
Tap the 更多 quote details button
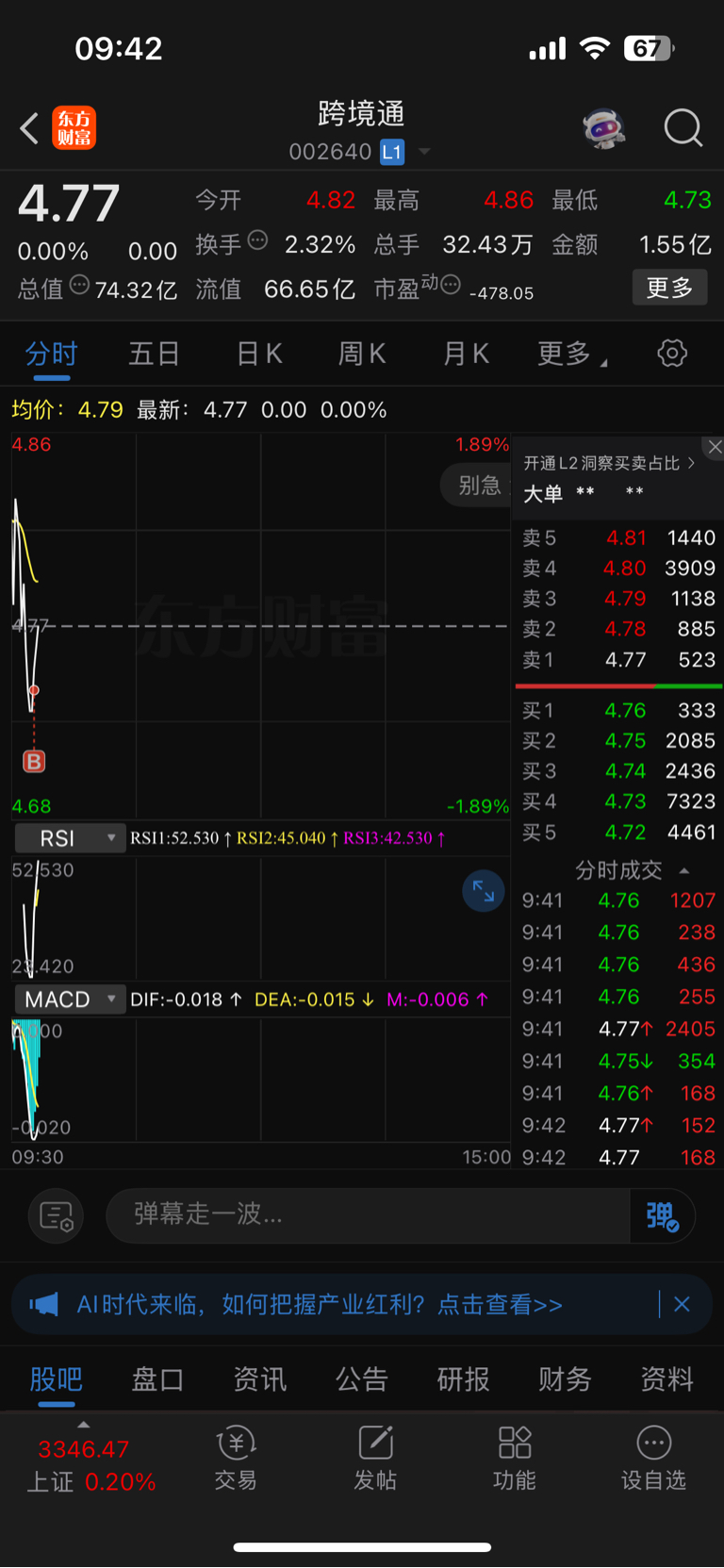coord(670,288)
